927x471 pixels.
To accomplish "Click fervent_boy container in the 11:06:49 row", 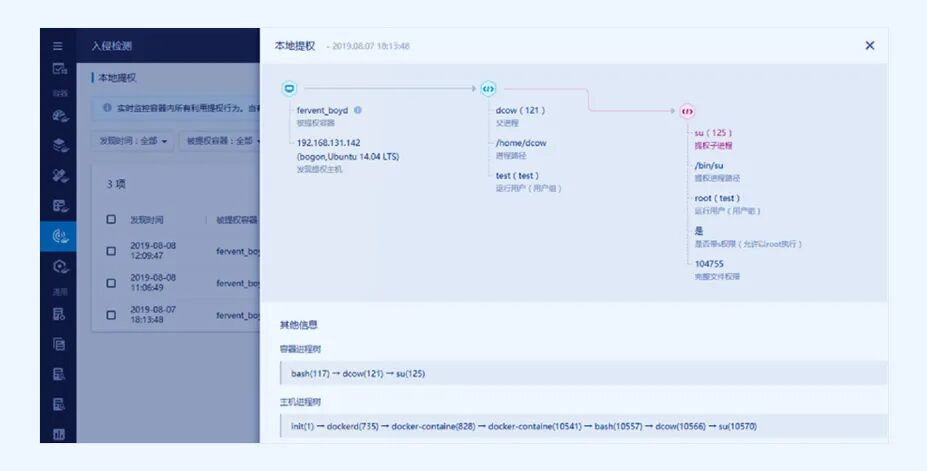I will click(x=238, y=283).
